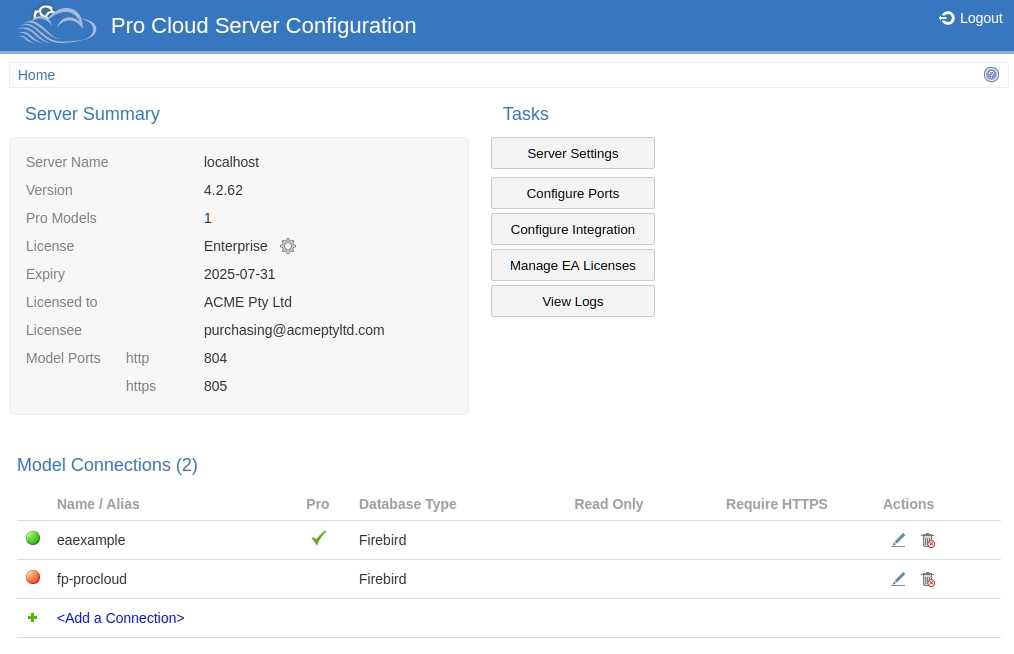This screenshot has height=654, width=1014.
Task: Select Manage EA Licenses
Action: 572,266
